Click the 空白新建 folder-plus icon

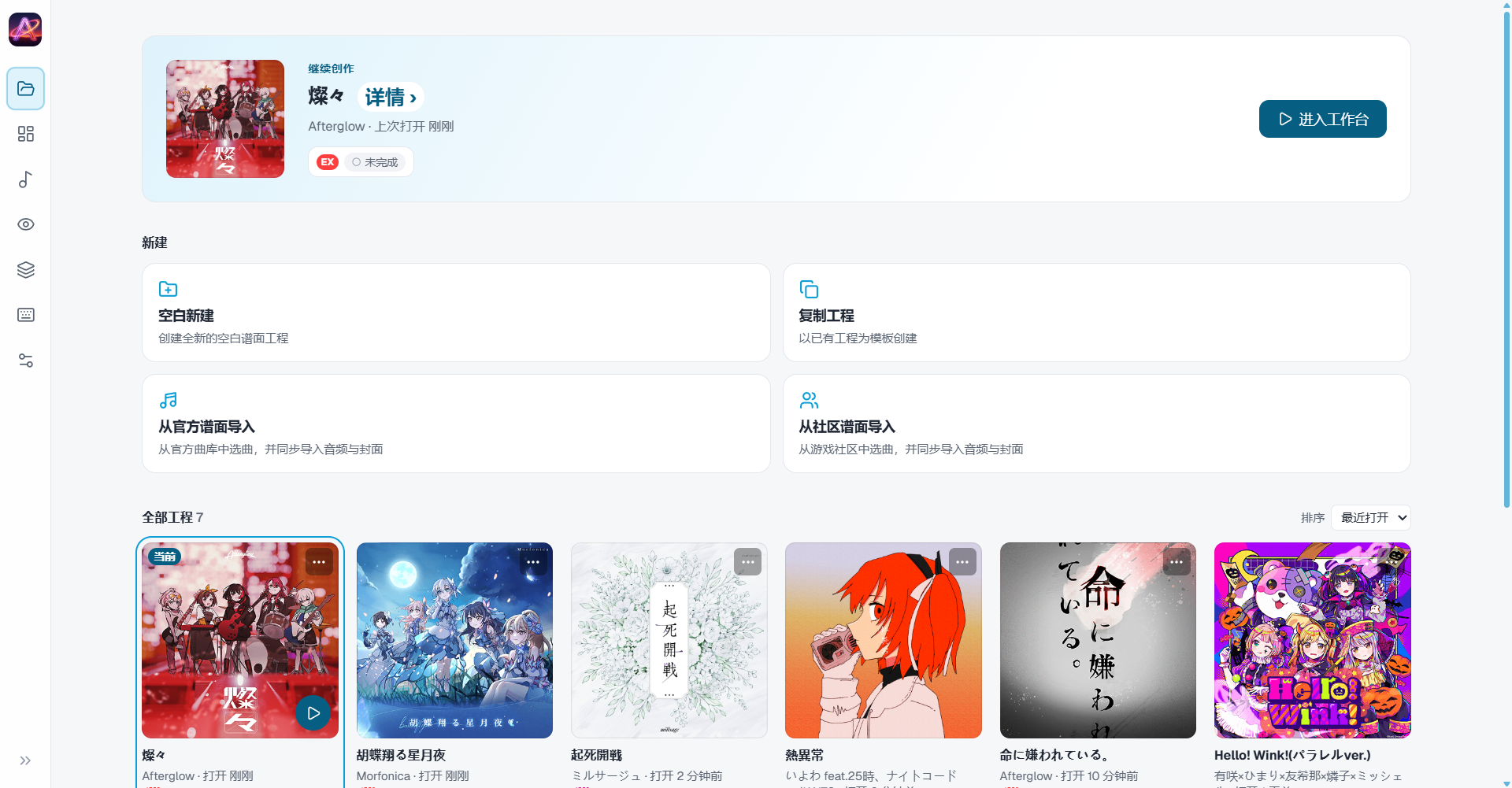pyautogui.click(x=168, y=289)
